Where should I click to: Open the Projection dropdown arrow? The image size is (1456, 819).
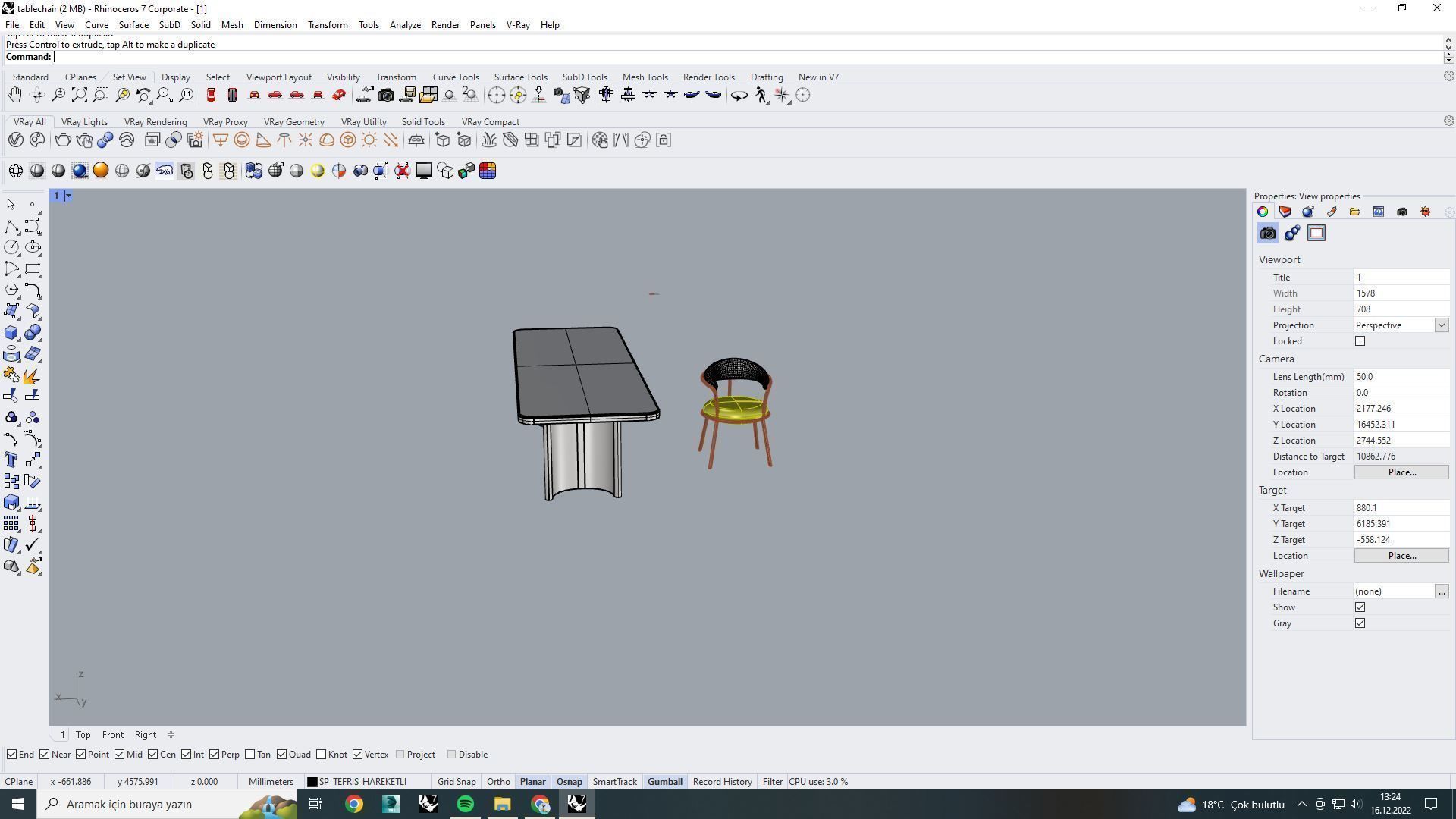pyautogui.click(x=1441, y=325)
